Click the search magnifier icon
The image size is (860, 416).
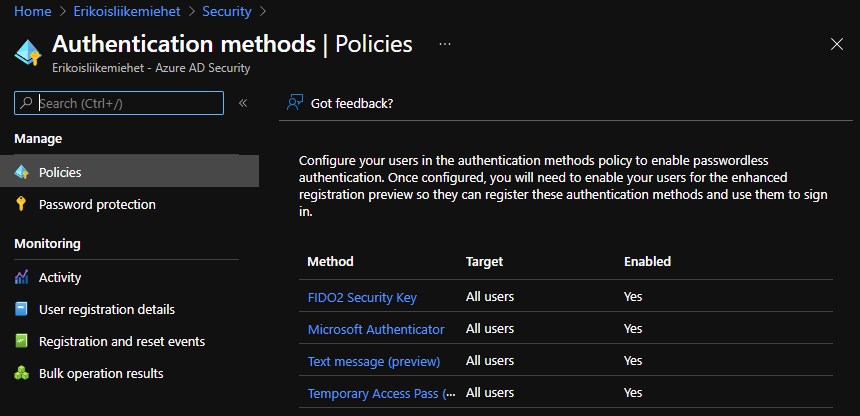tap(26, 103)
